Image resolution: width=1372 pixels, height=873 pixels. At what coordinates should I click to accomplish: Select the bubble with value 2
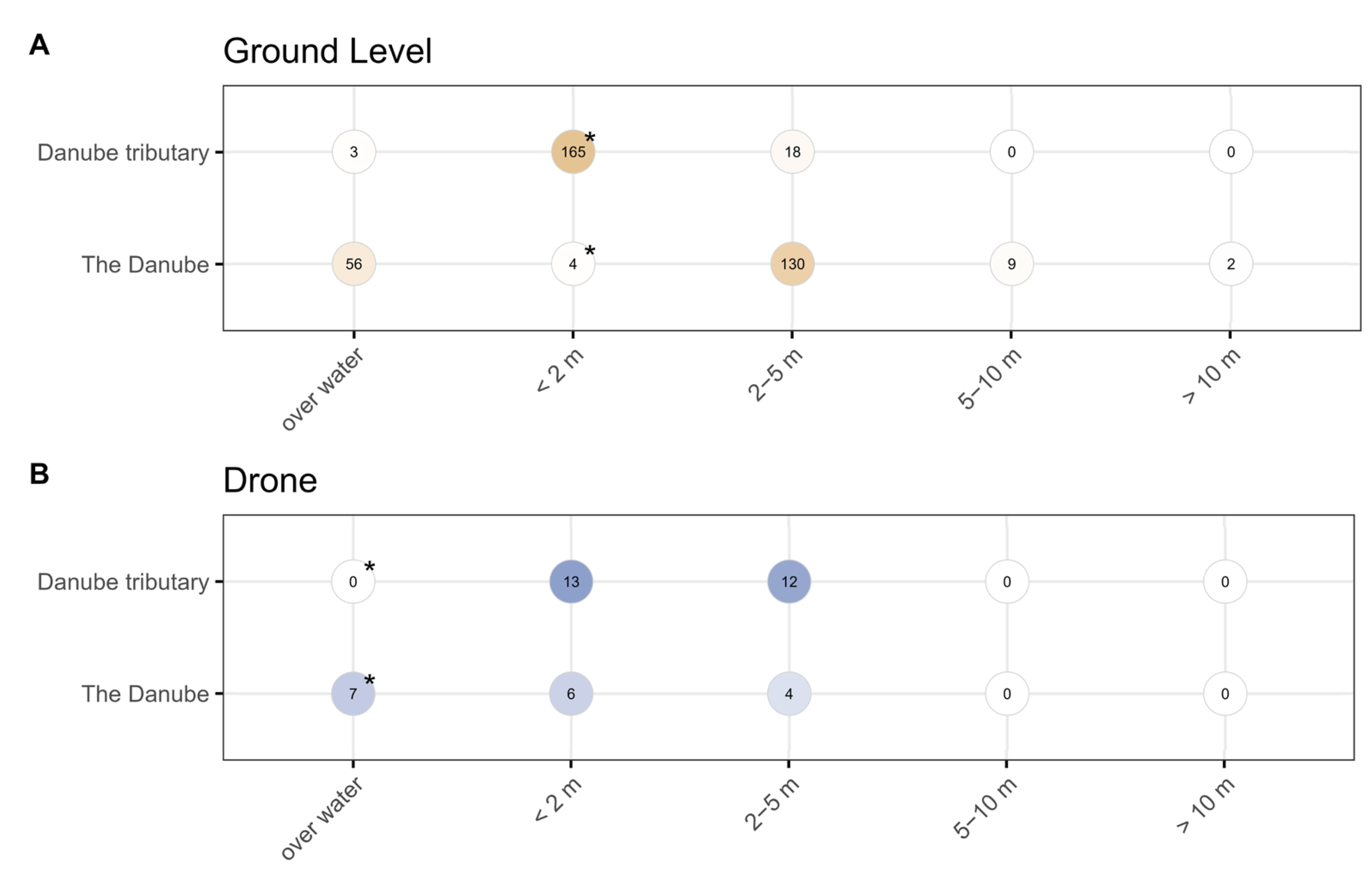[x=1230, y=264]
